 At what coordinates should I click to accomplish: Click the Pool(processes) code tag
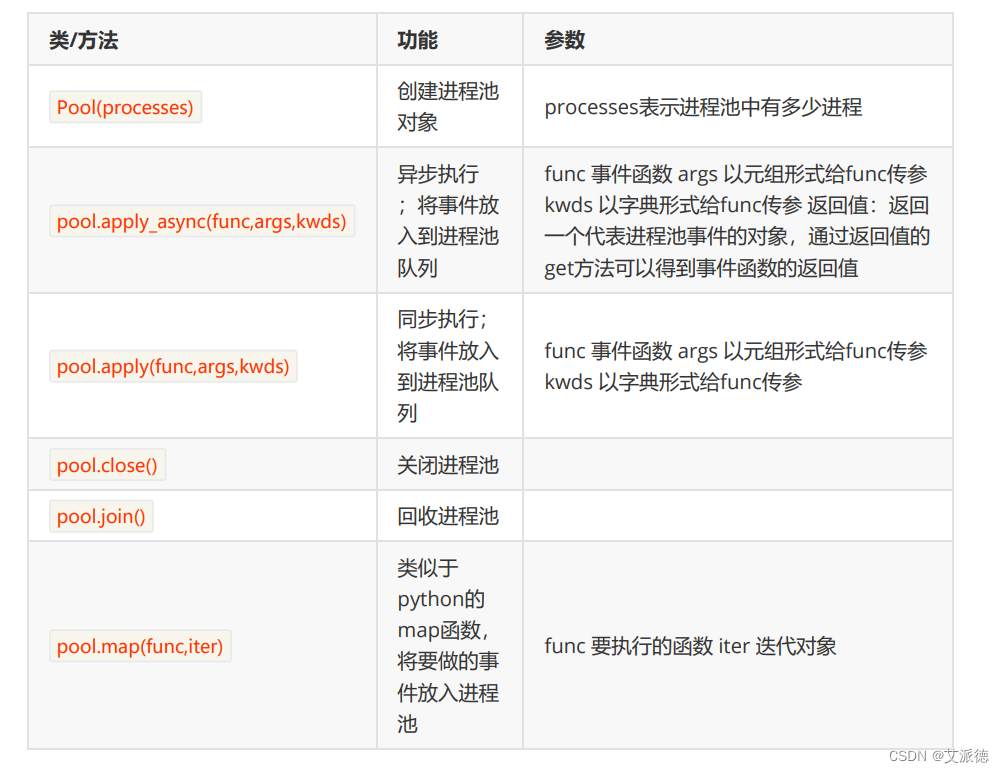tap(124, 107)
